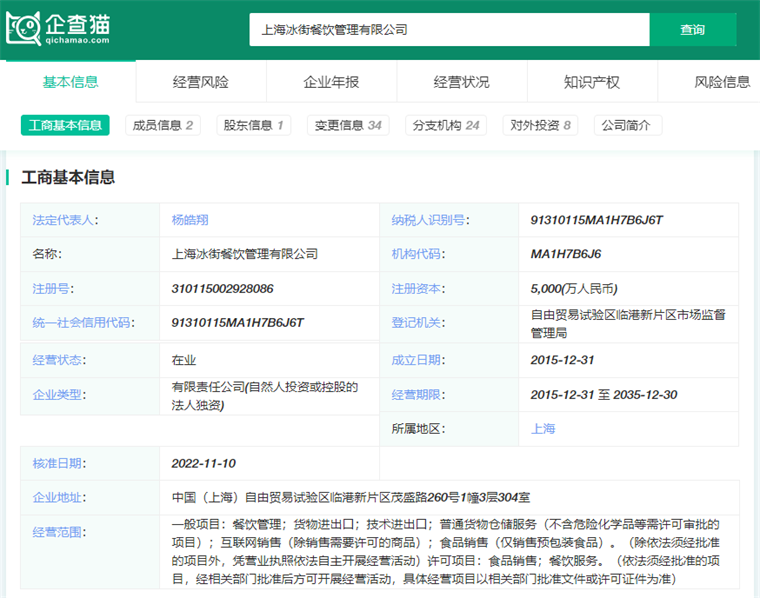Open the 公司简介 section
The image size is (760, 598).
627,125
